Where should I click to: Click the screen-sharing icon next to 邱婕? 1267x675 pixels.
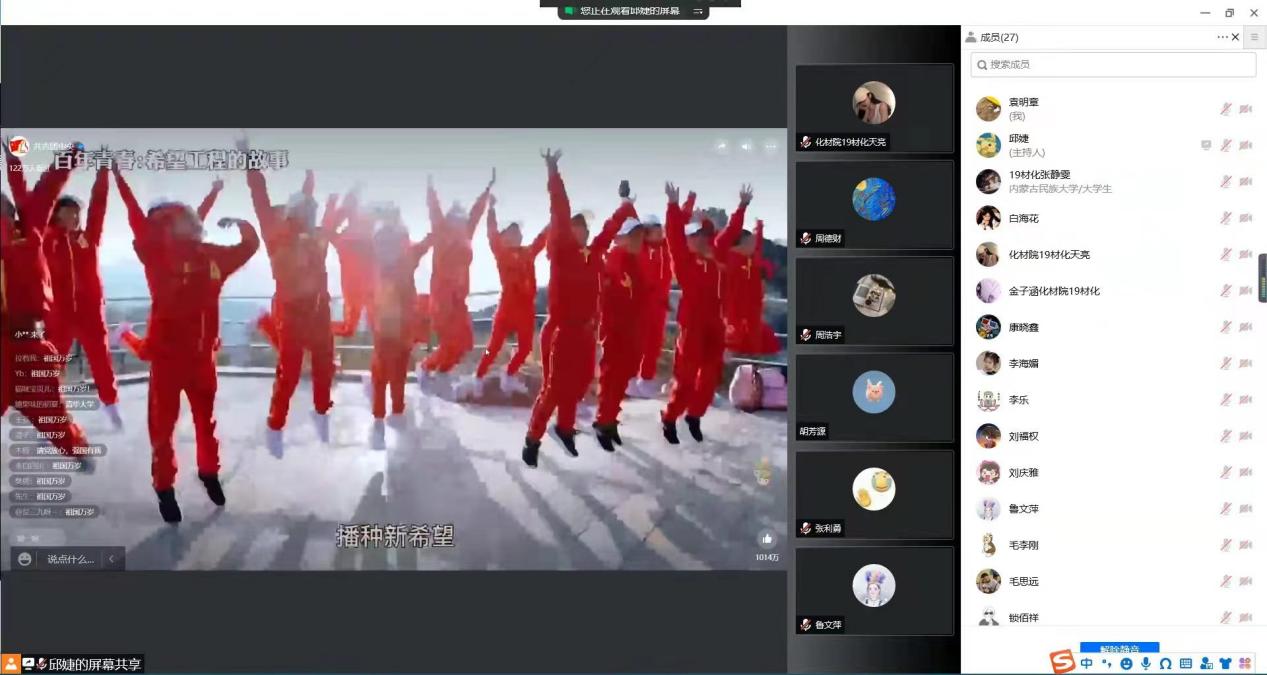(x=1206, y=145)
